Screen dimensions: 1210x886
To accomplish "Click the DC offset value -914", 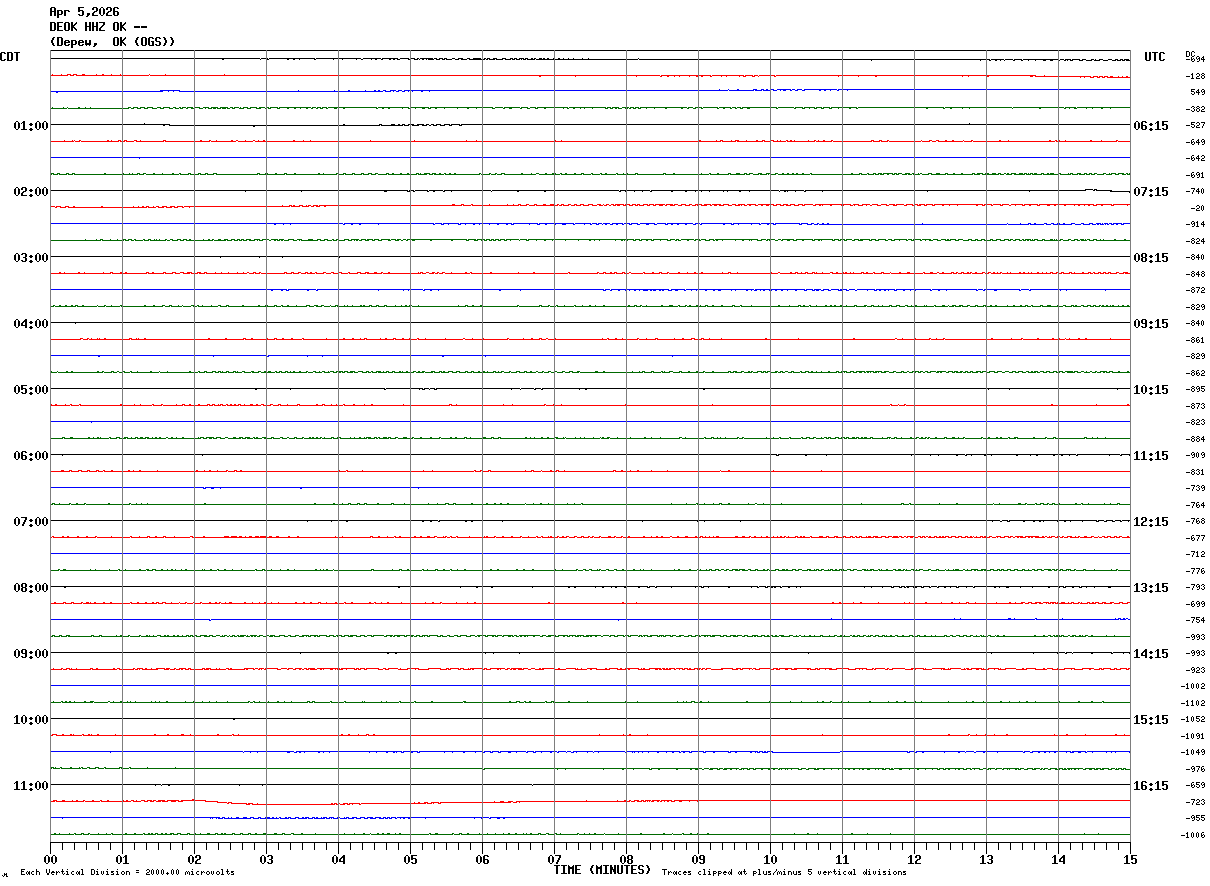I will (x=1195, y=225).
